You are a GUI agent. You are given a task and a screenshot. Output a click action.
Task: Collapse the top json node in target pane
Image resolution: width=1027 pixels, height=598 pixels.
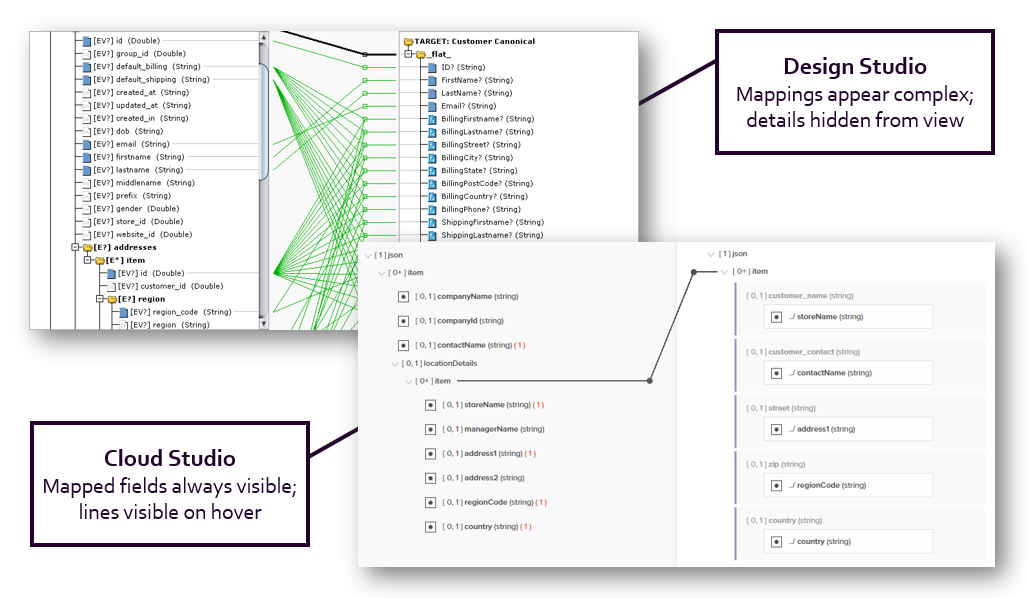(710, 255)
